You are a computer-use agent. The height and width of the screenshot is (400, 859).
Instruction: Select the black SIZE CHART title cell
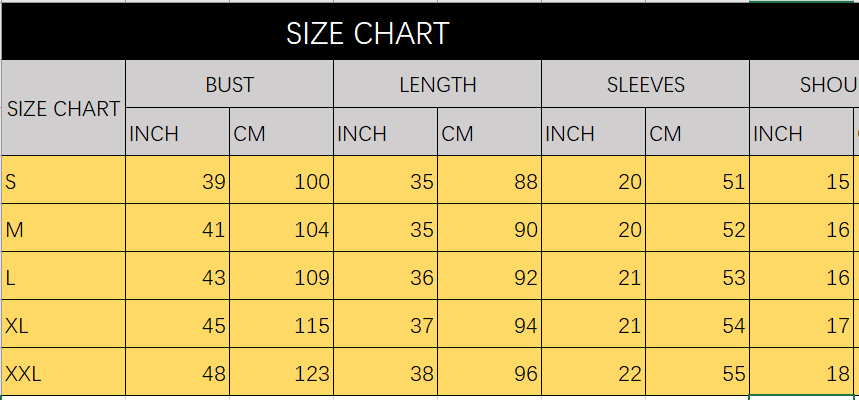pos(430,32)
